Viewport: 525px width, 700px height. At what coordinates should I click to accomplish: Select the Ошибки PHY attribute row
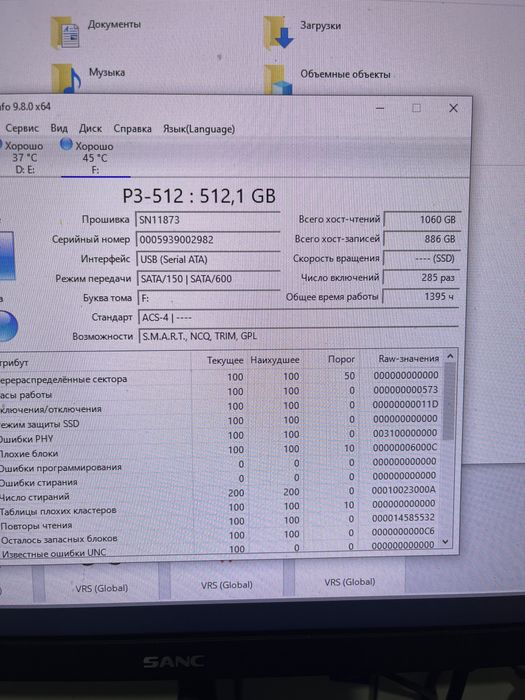pyautogui.click(x=221, y=436)
